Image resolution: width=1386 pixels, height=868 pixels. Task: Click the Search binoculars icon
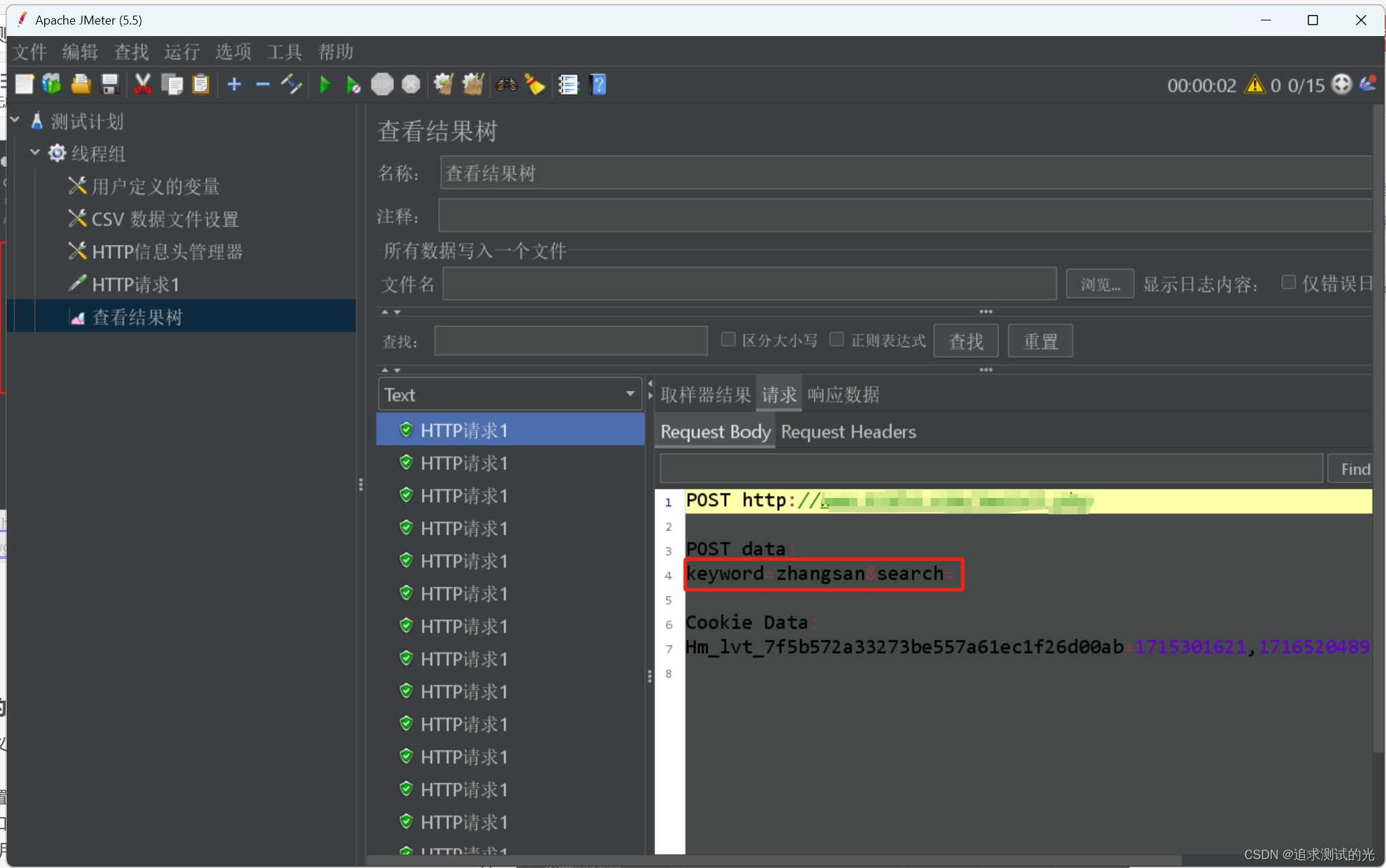(507, 84)
